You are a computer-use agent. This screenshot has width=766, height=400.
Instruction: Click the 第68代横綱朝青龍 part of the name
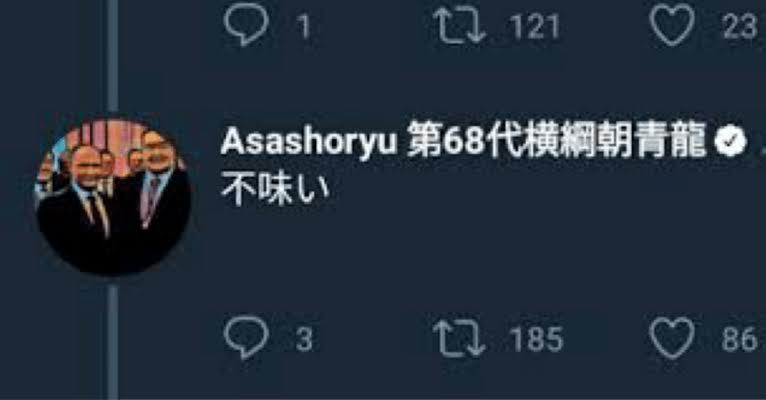pos(556,141)
